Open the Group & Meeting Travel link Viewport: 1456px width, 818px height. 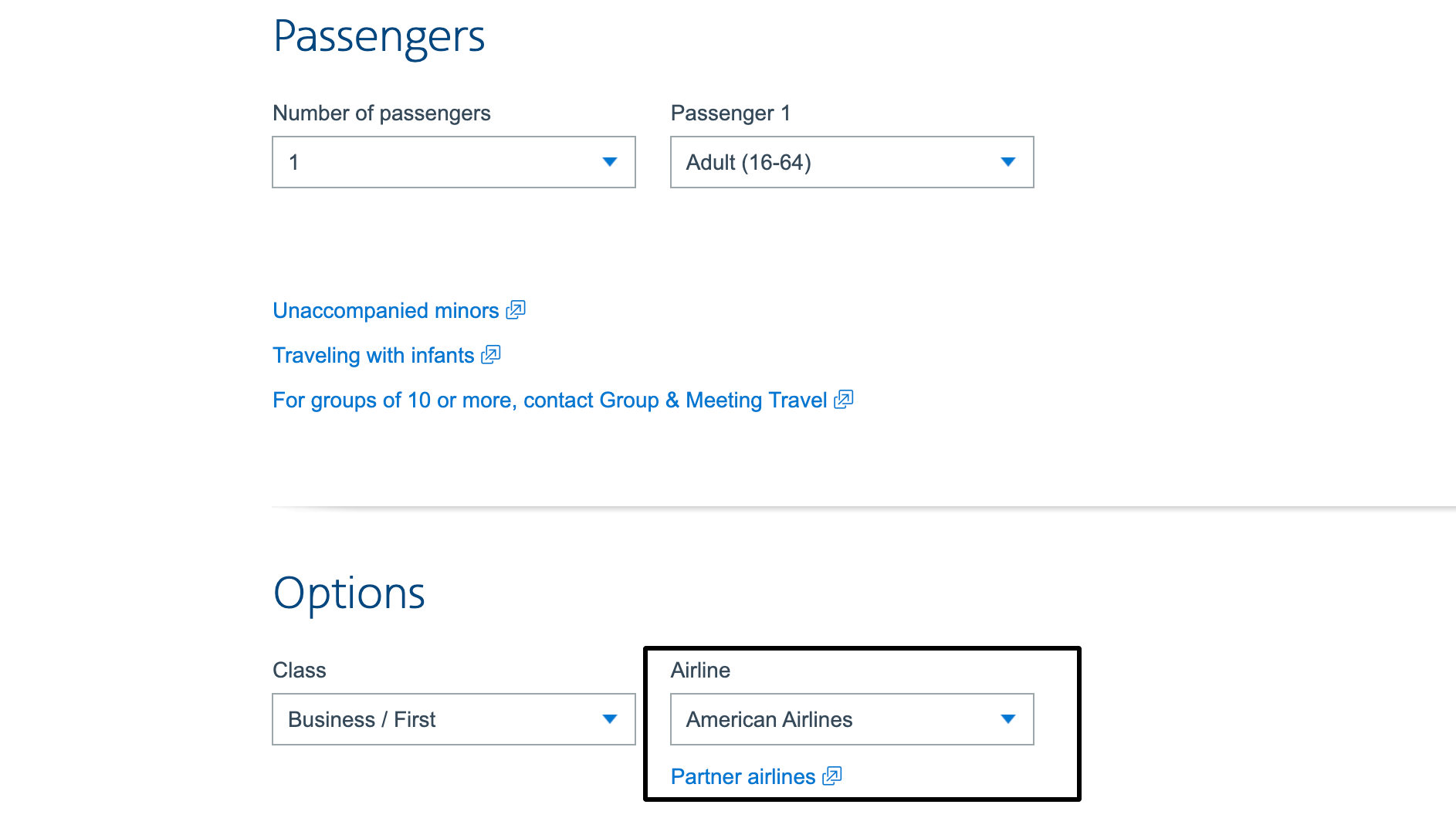coord(550,400)
